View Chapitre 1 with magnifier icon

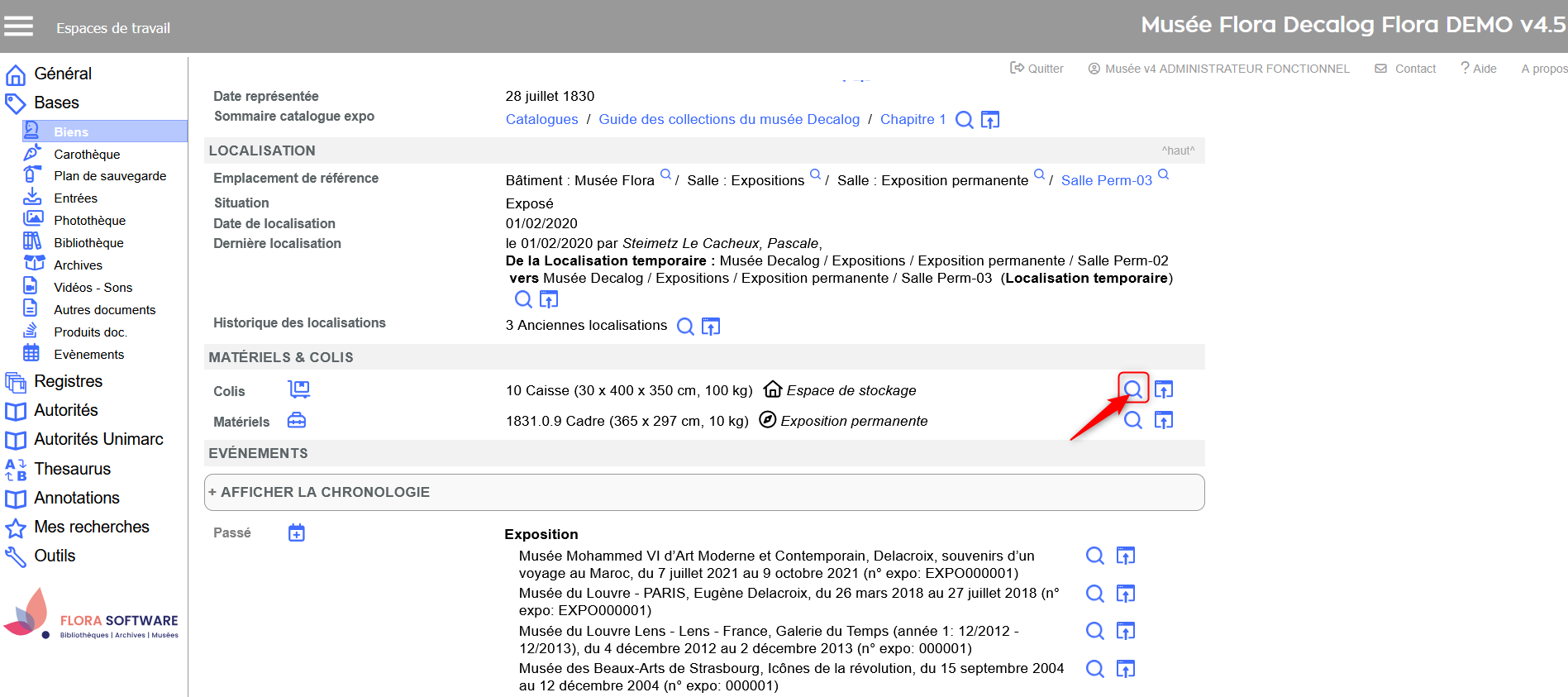964,120
